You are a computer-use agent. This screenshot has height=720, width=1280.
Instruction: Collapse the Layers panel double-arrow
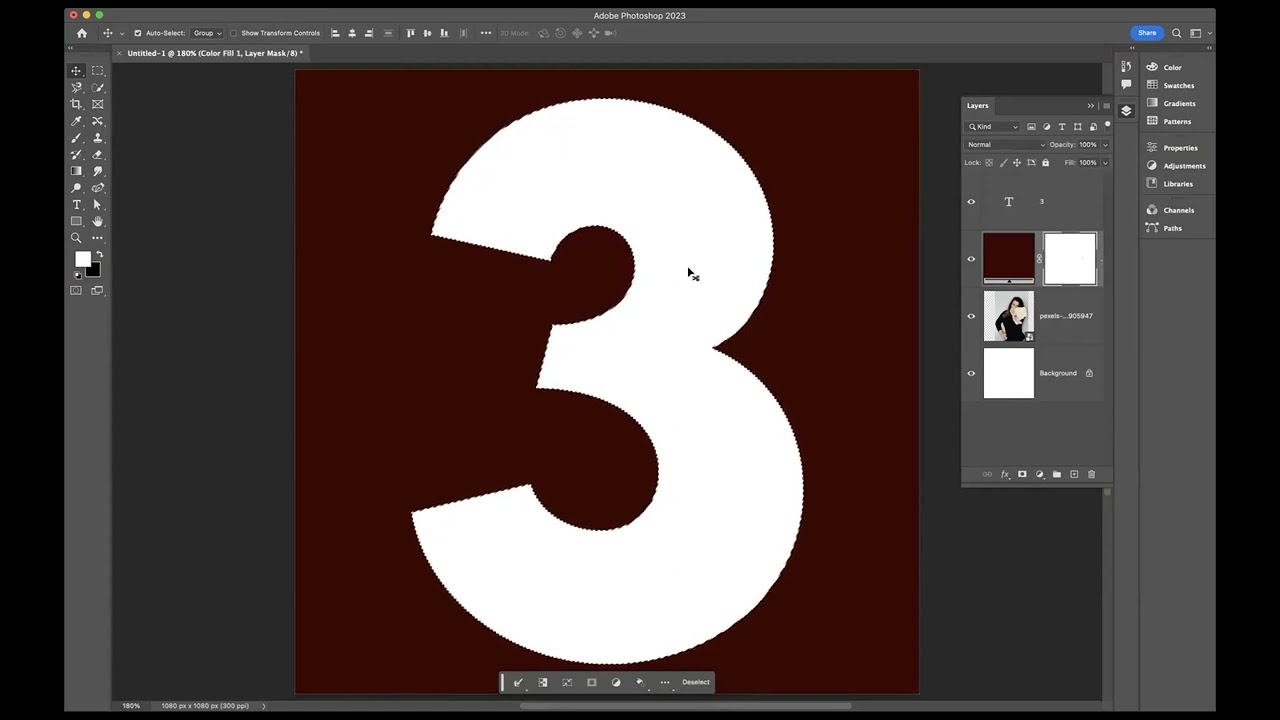[x=1091, y=106]
